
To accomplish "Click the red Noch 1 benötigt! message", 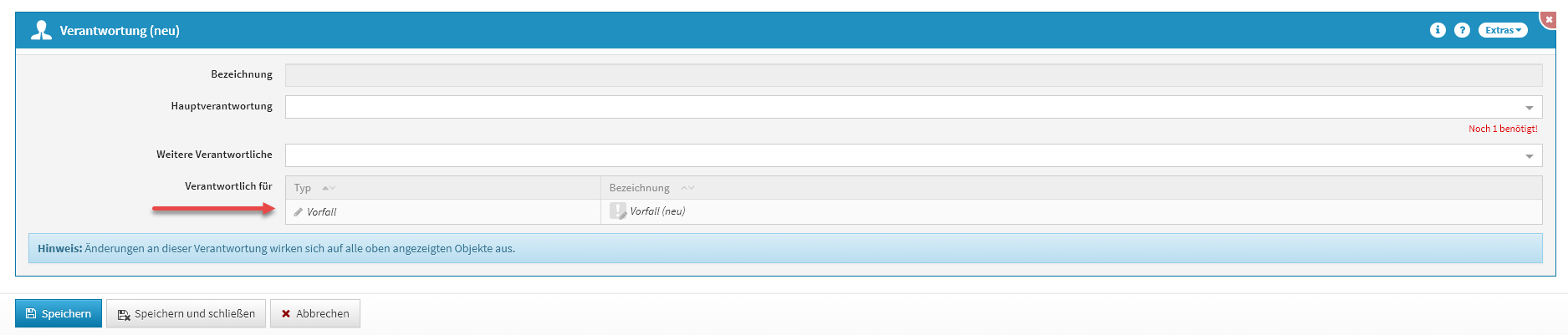I will tap(1503, 129).
